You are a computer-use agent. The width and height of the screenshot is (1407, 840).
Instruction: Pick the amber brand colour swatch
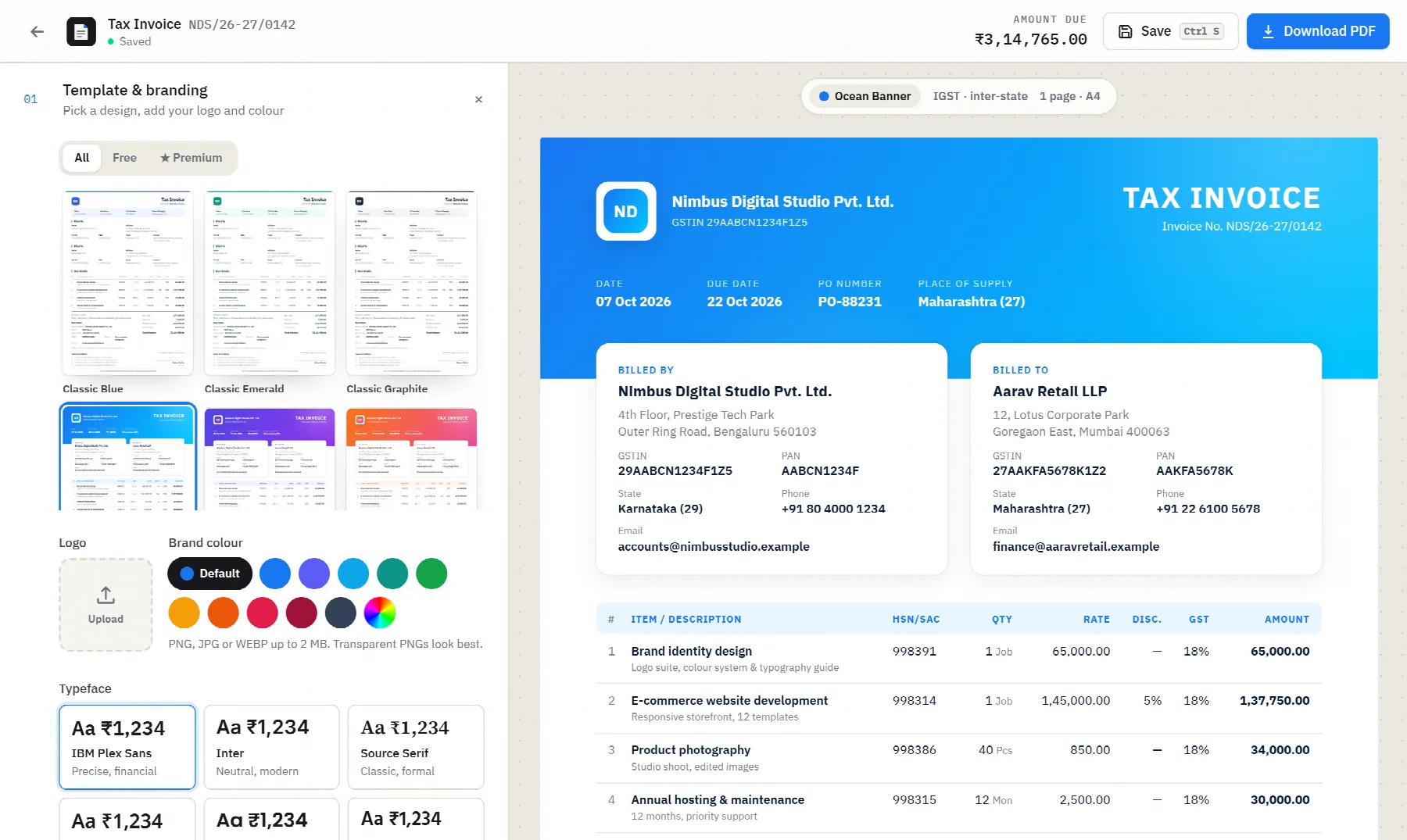click(184, 613)
